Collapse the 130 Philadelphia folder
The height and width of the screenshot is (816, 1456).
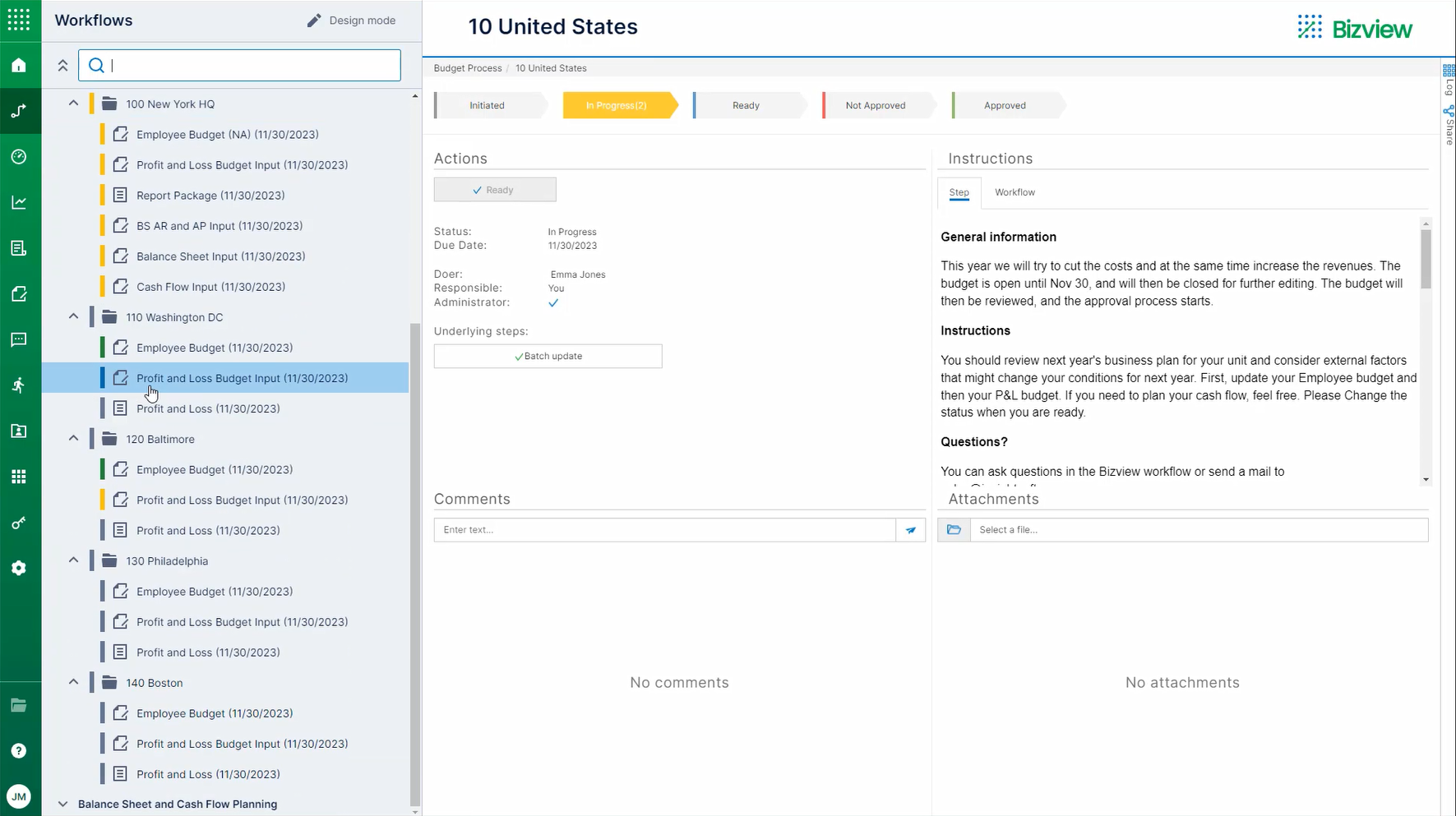(x=72, y=560)
